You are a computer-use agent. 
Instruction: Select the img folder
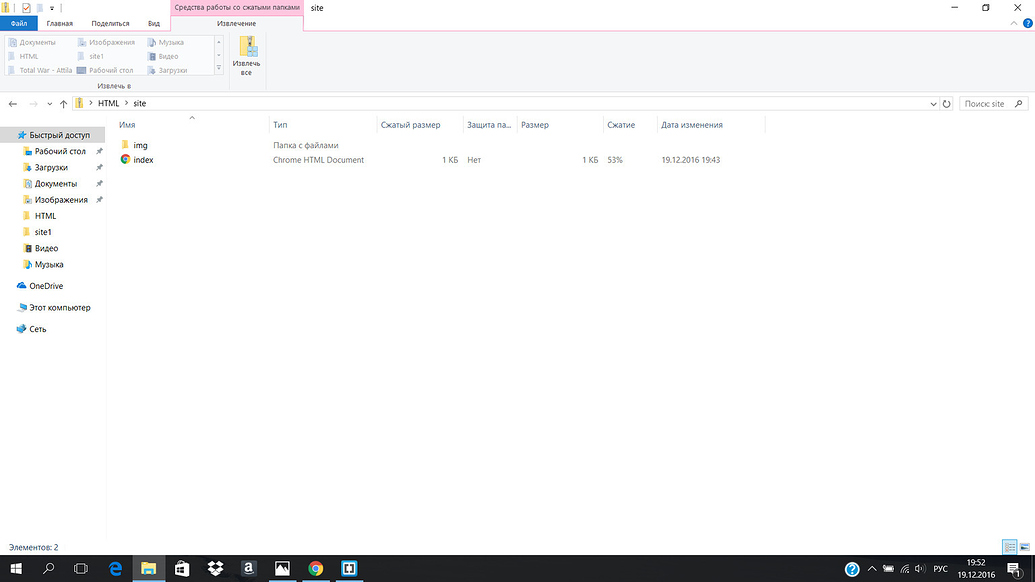[x=135, y=145]
